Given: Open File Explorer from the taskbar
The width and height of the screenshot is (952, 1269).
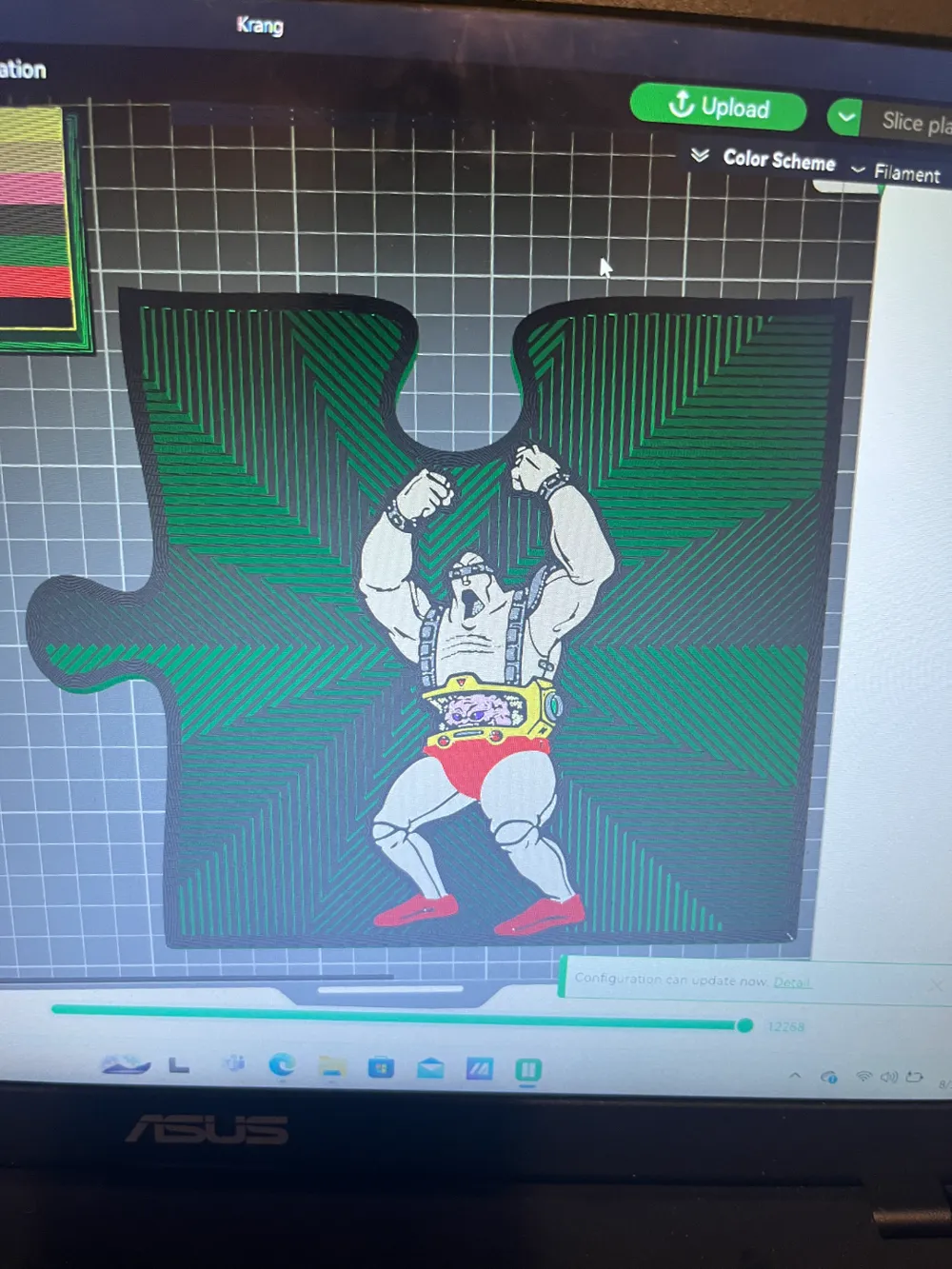Looking at the screenshot, I should pos(333,1065).
